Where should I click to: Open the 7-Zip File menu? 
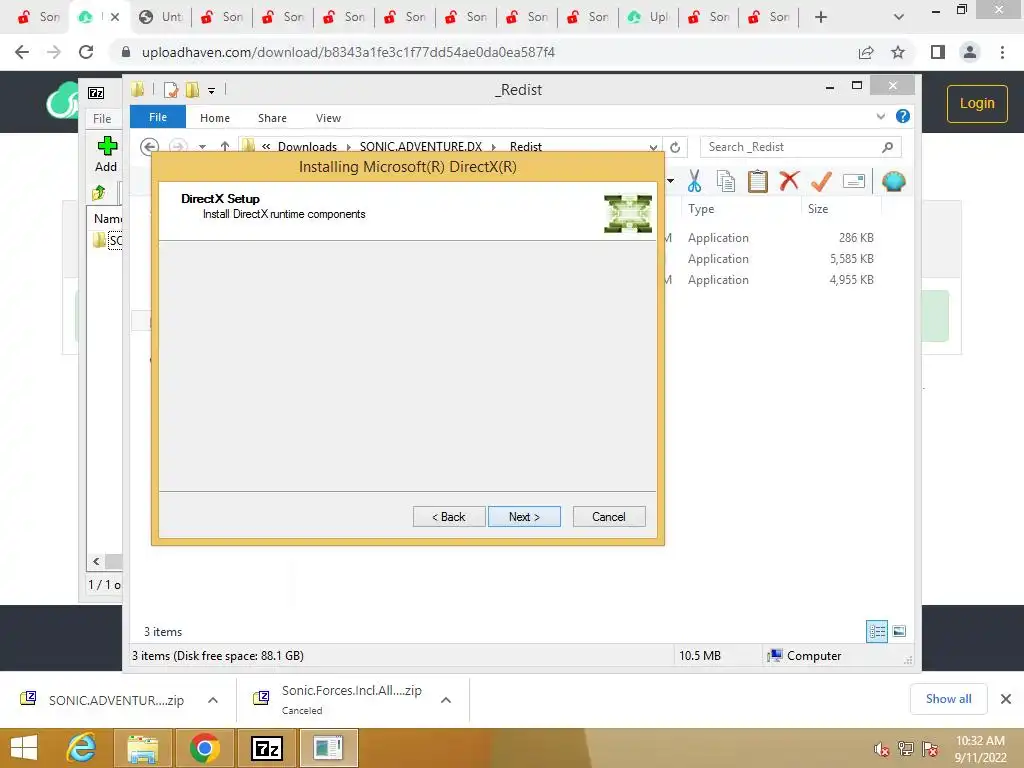102,119
